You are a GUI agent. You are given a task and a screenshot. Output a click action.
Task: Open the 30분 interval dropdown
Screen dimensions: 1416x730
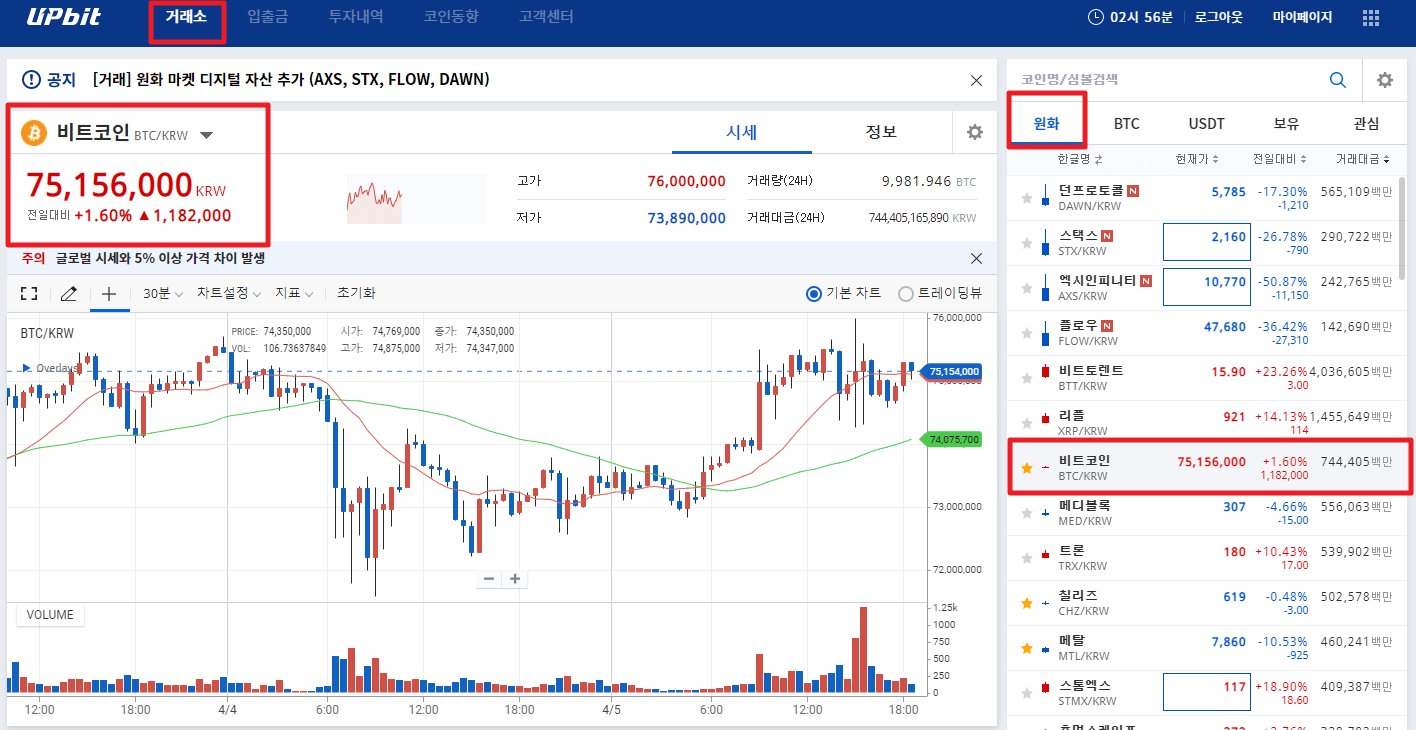point(163,293)
